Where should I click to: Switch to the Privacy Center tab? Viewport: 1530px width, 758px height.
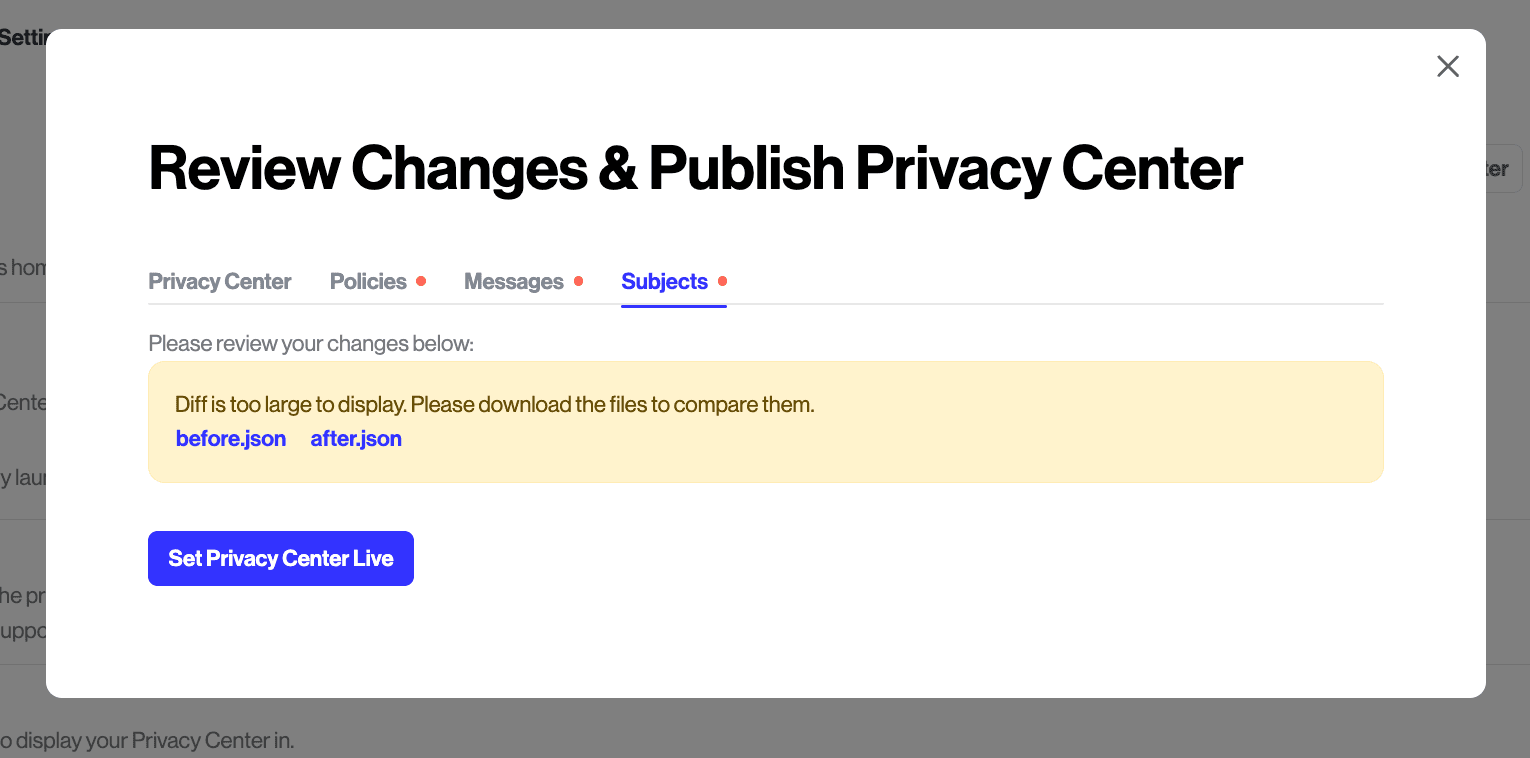219,282
